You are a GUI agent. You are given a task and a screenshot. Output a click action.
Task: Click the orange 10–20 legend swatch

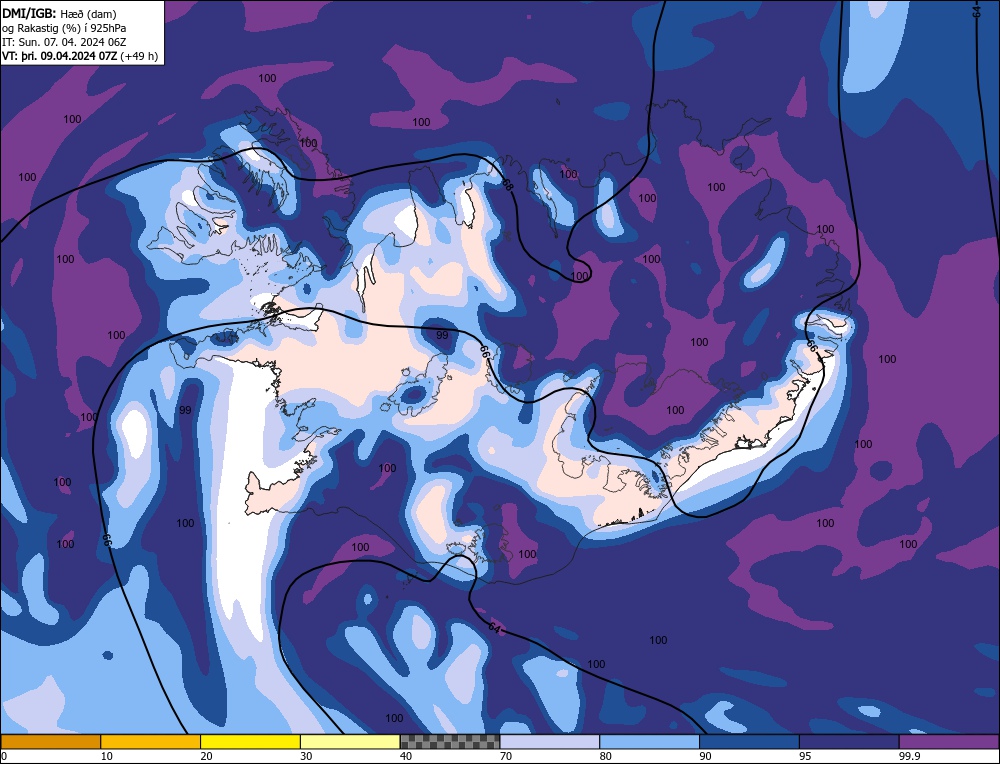[151, 742]
